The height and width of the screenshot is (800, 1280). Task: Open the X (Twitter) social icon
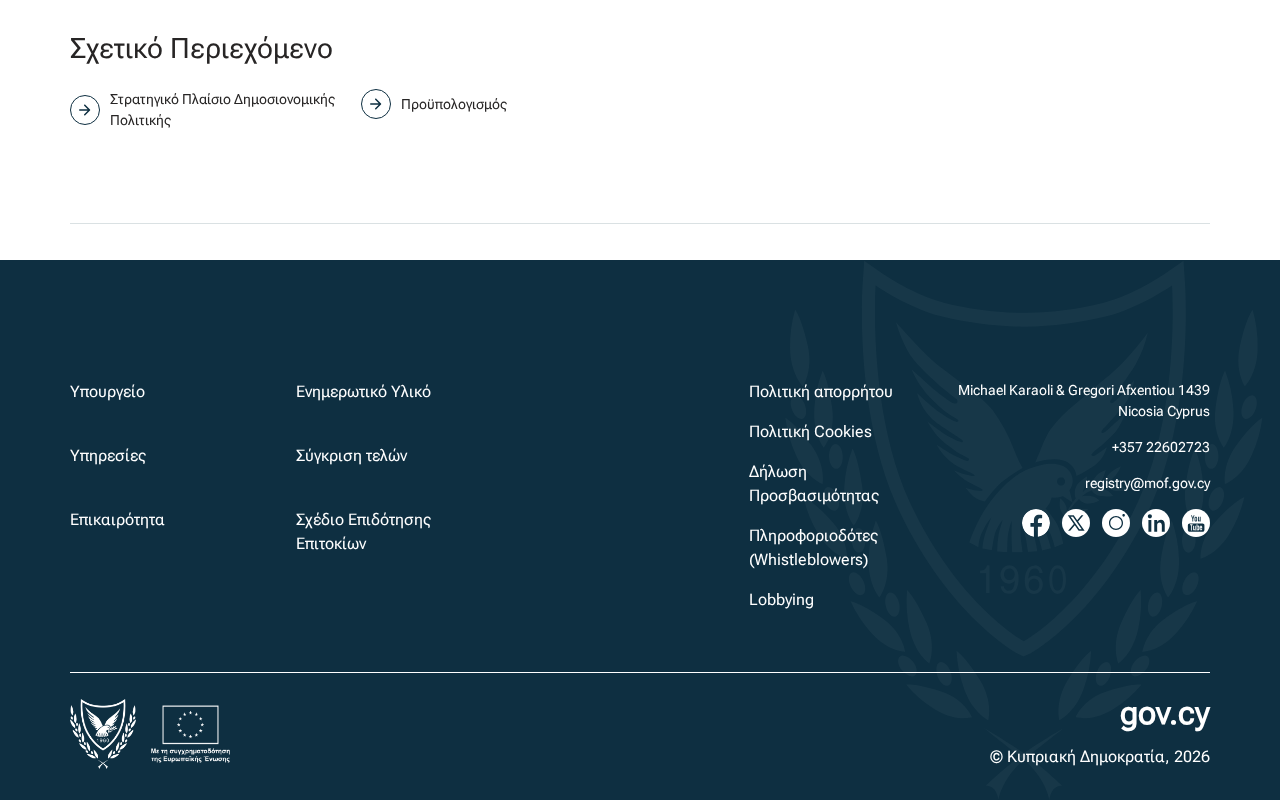pyautogui.click(x=1076, y=523)
